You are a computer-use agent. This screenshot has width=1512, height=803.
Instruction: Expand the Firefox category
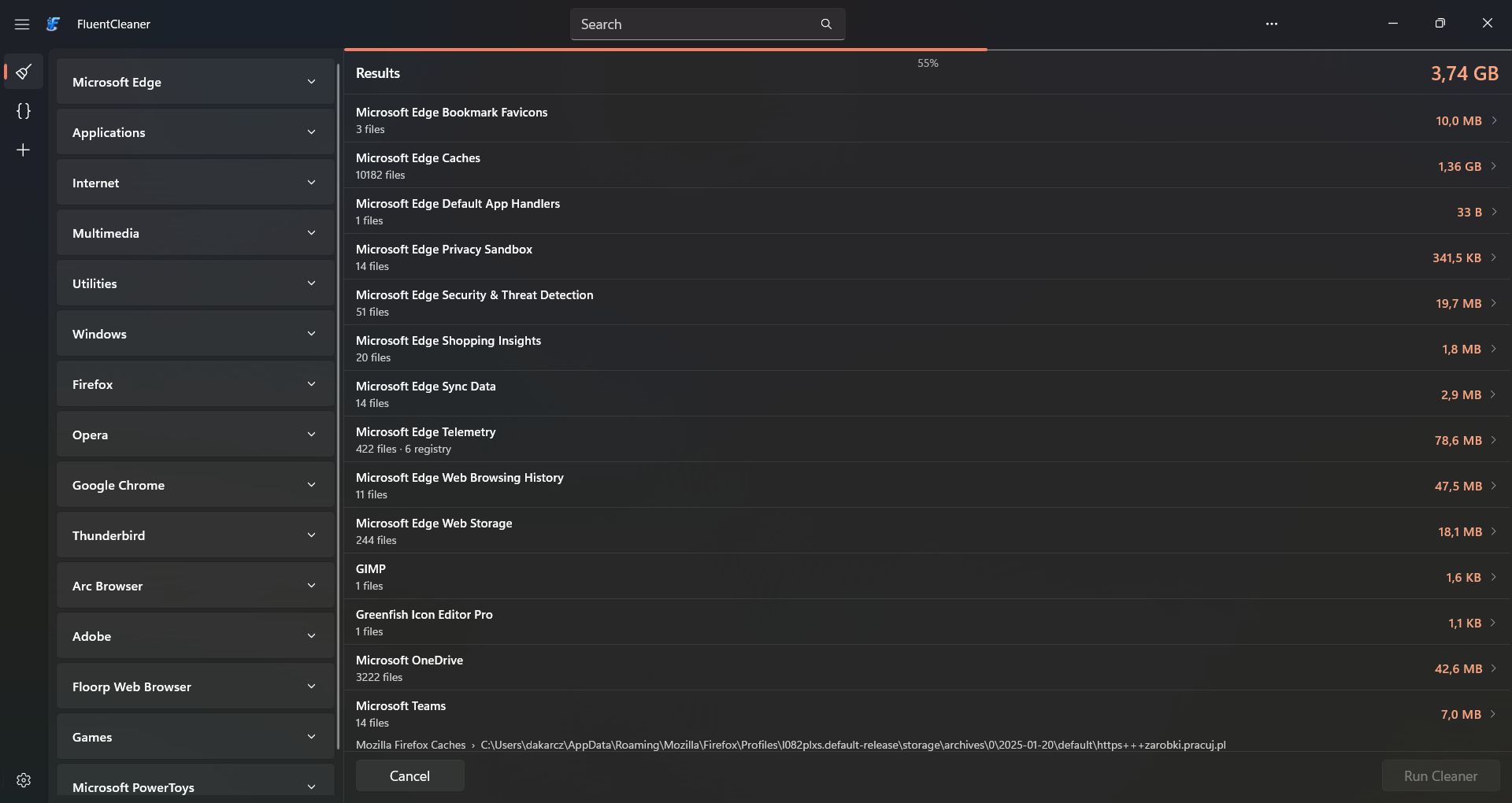coord(195,384)
